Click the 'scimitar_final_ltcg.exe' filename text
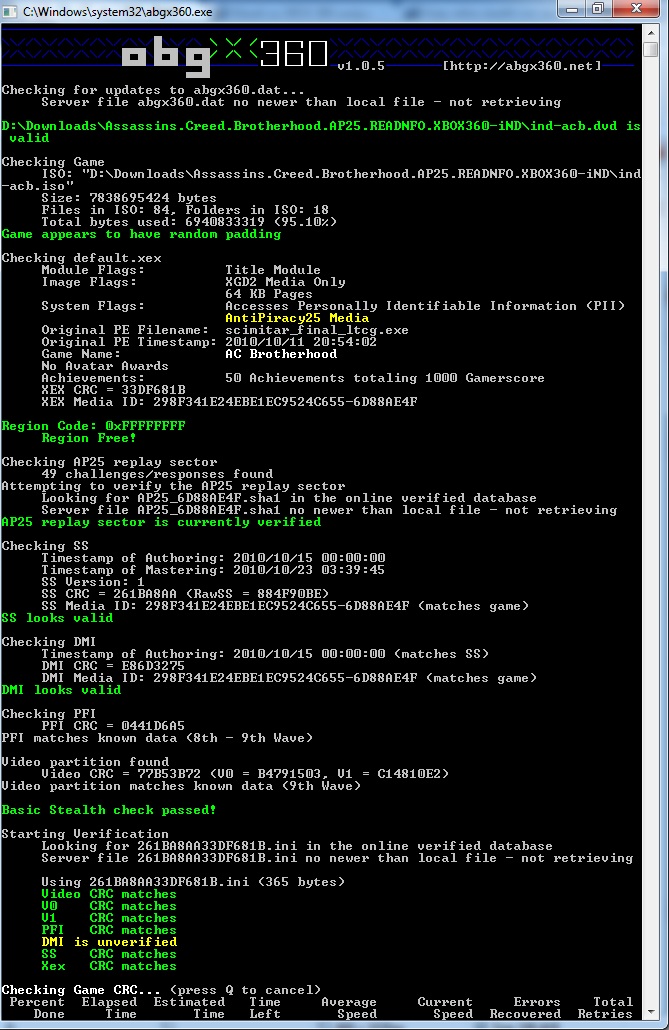The image size is (669, 1030). click(x=317, y=330)
